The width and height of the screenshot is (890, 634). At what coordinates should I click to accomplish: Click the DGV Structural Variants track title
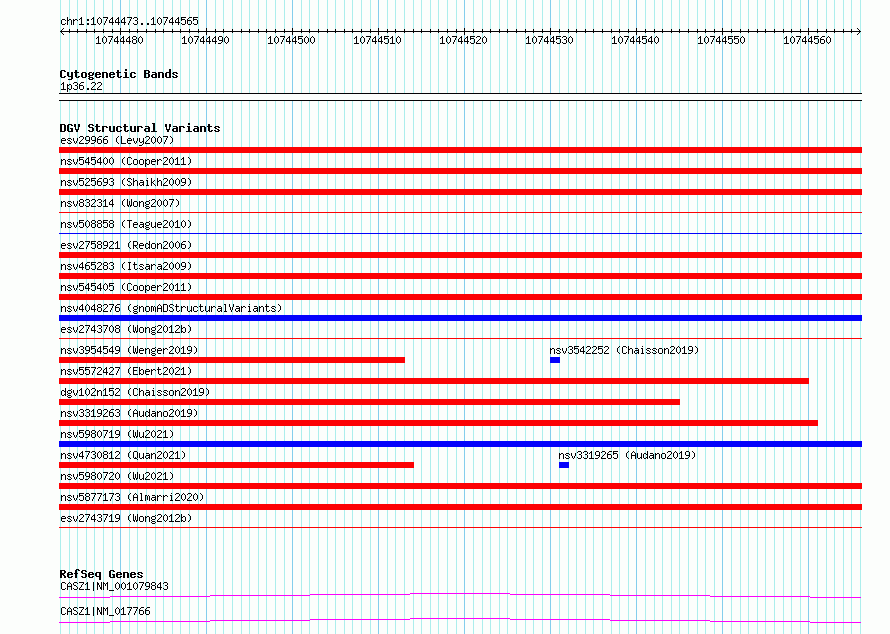[x=140, y=128]
